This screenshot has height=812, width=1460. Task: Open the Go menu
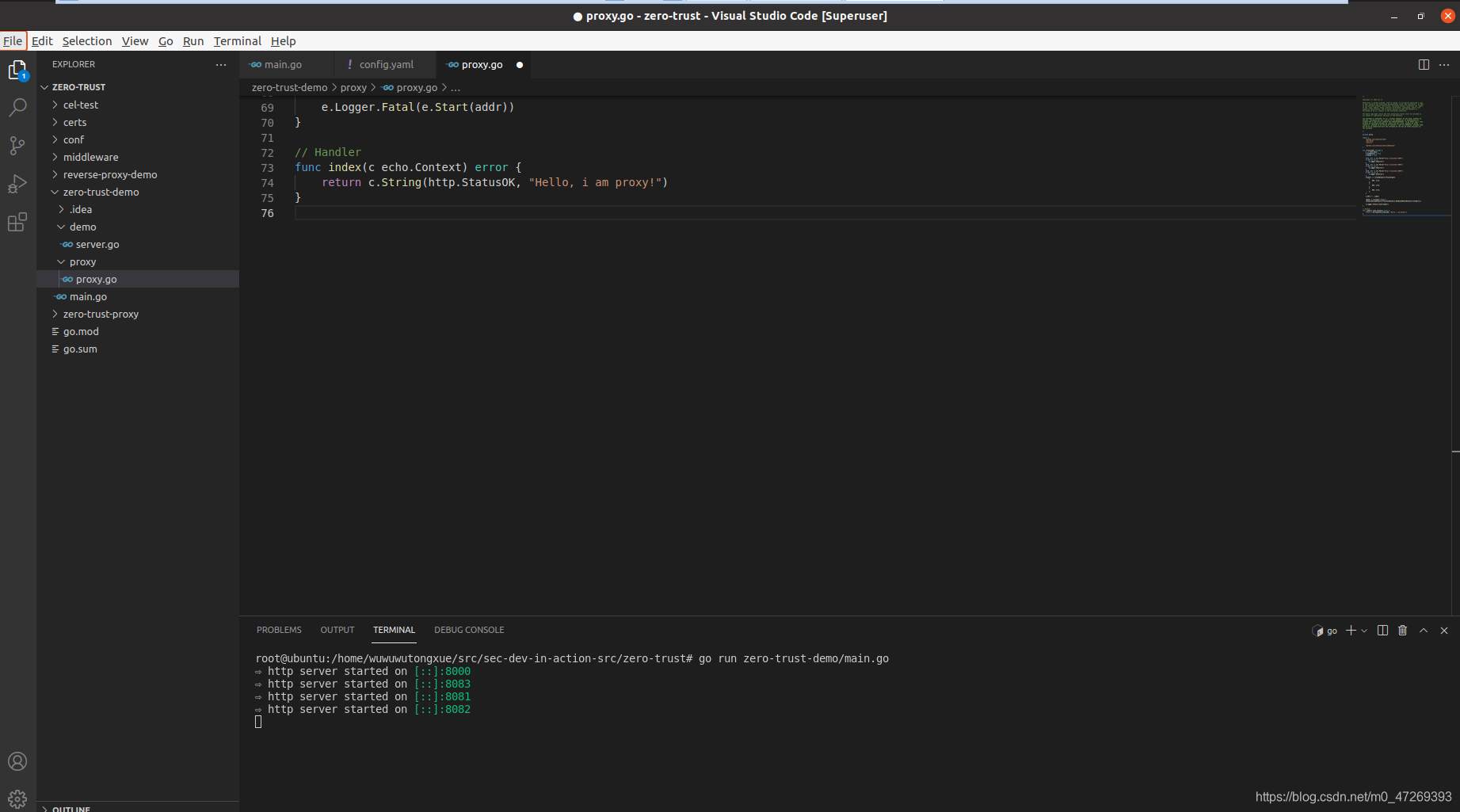(166, 41)
